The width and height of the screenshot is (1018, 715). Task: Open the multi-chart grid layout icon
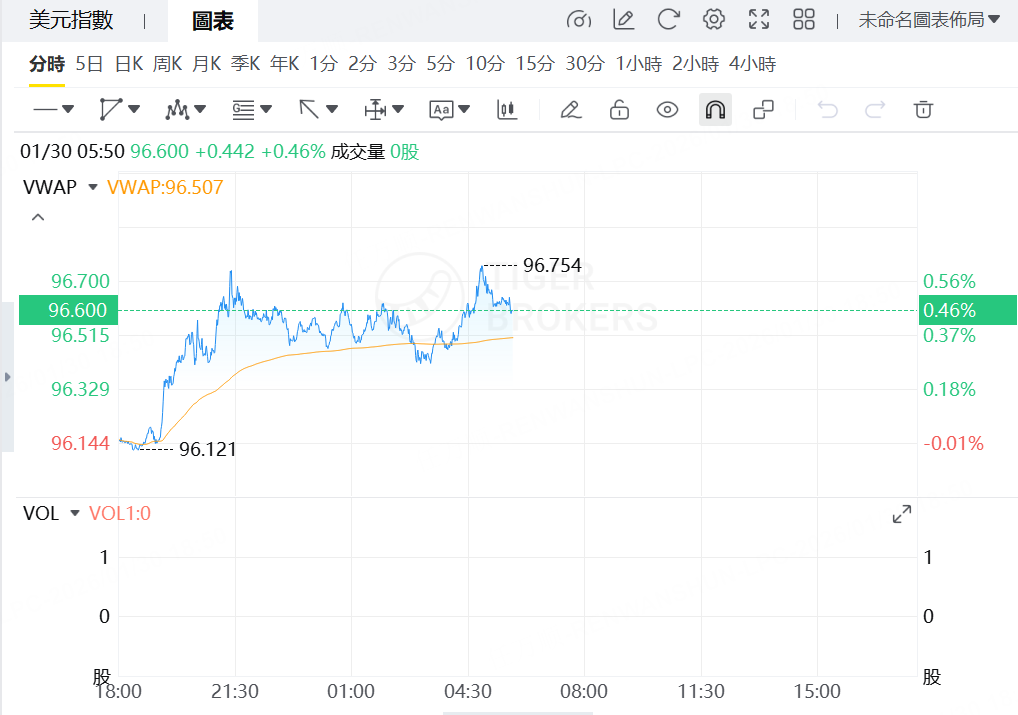point(803,19)
